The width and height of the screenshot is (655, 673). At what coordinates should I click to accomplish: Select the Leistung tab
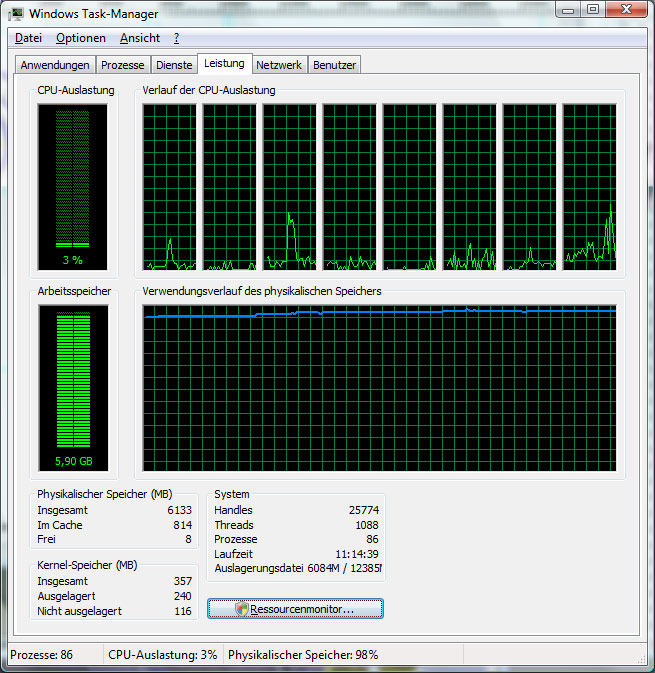click(224, 64)
